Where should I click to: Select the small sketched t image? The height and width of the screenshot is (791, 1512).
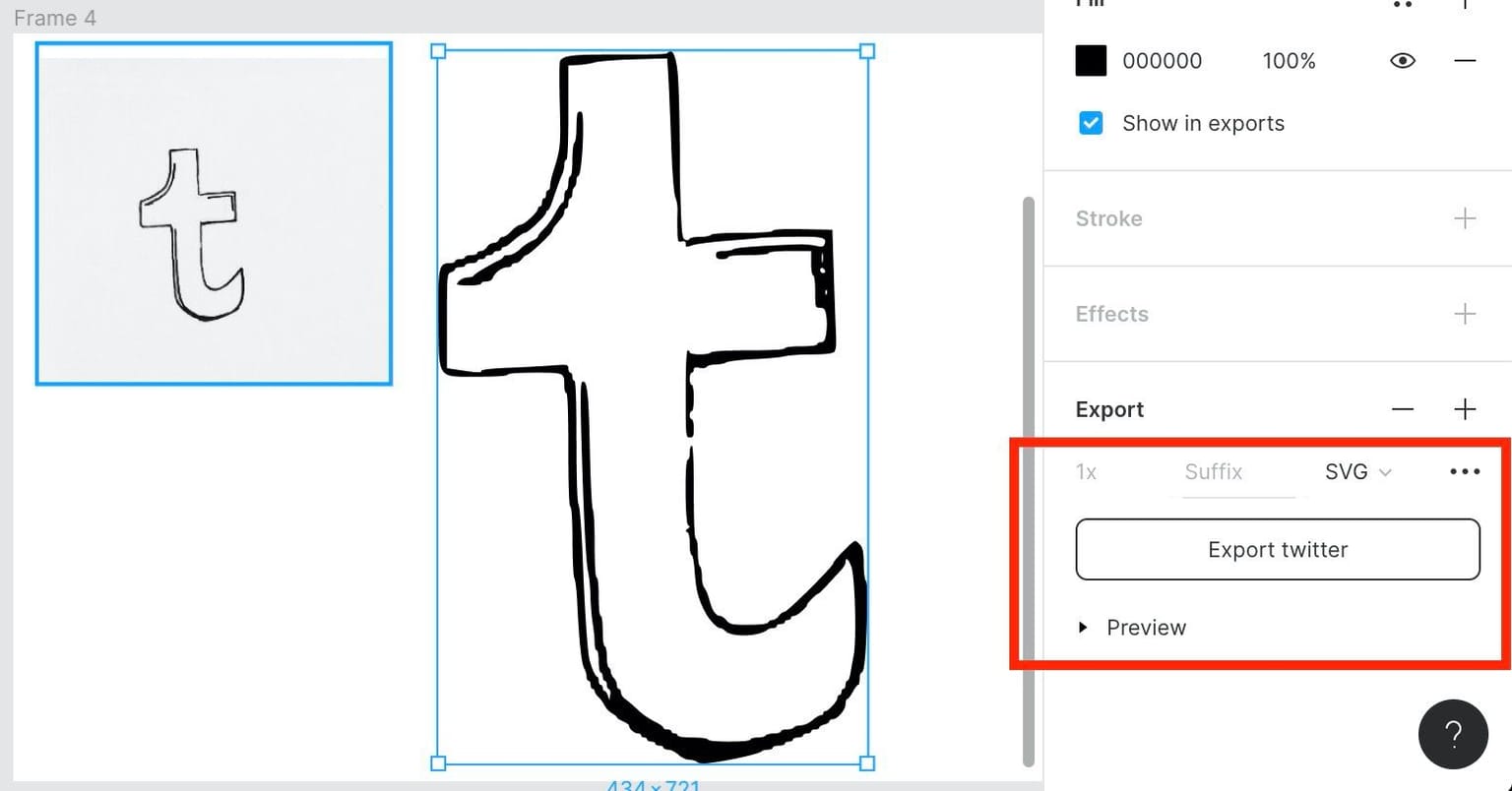pyautogui.click(x=214, y=213)
